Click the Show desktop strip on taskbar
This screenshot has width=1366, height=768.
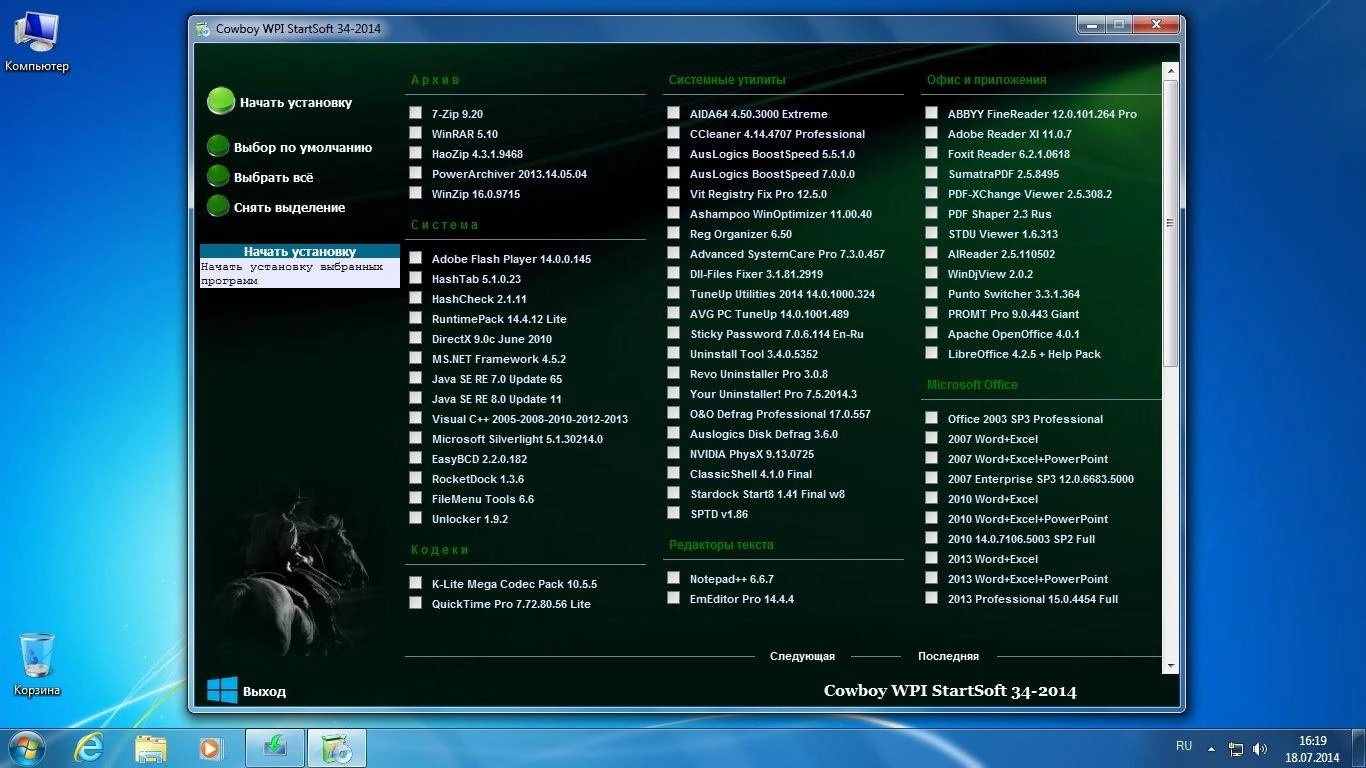pyautogui.click(x=1359, y=748)
